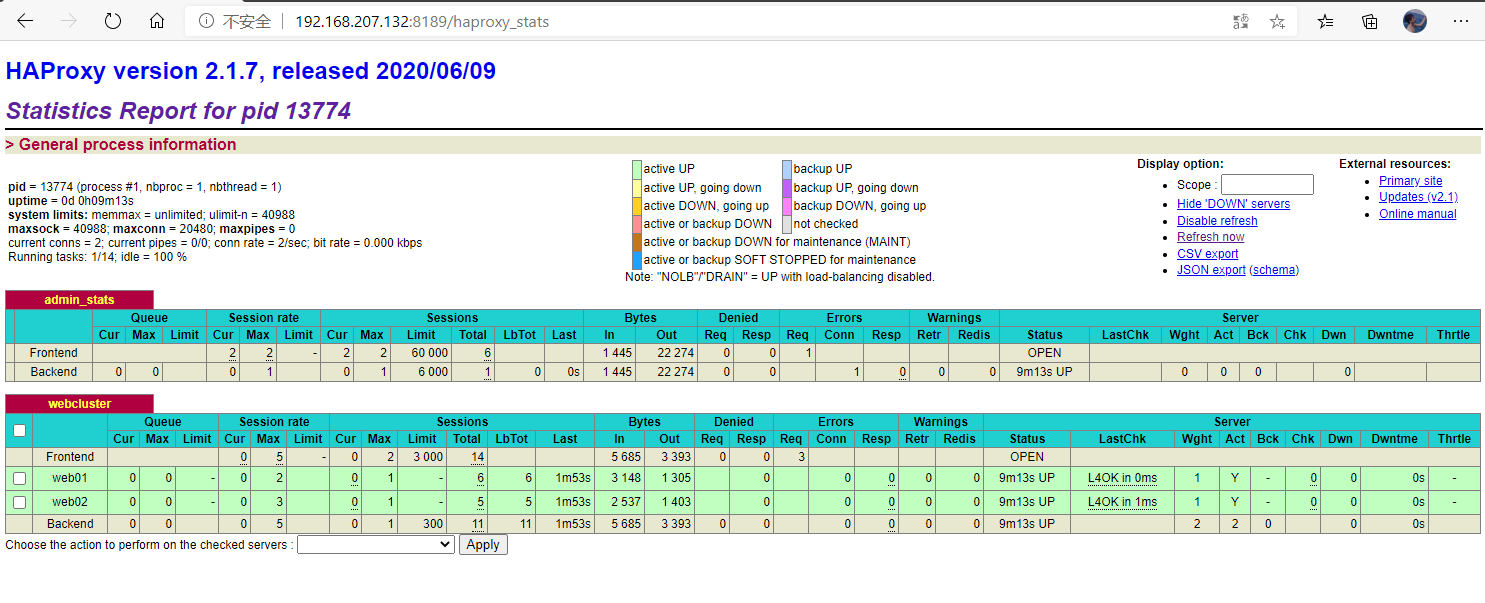
Task: Click the 3 000 session limit value
Action: (426, 457)
